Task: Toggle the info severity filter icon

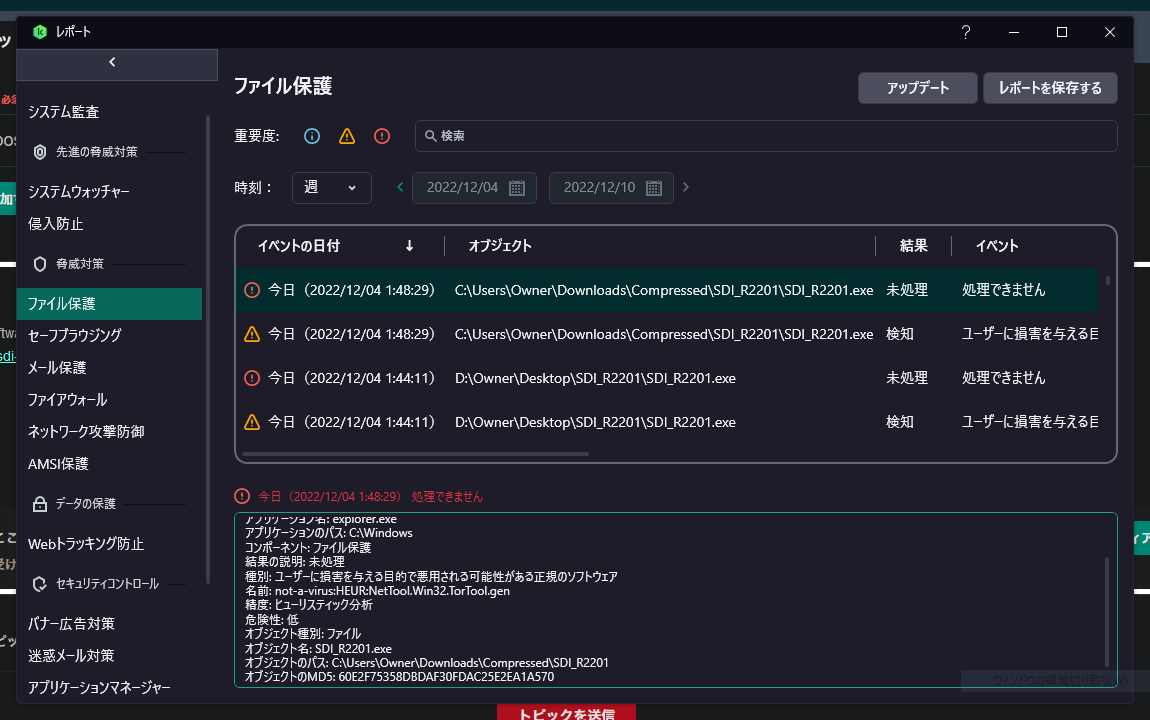Action: (x=312, y=136)
